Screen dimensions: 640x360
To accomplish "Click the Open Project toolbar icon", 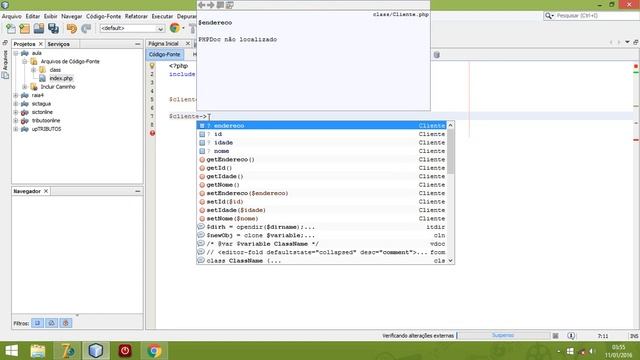I will tap(39, 28).
